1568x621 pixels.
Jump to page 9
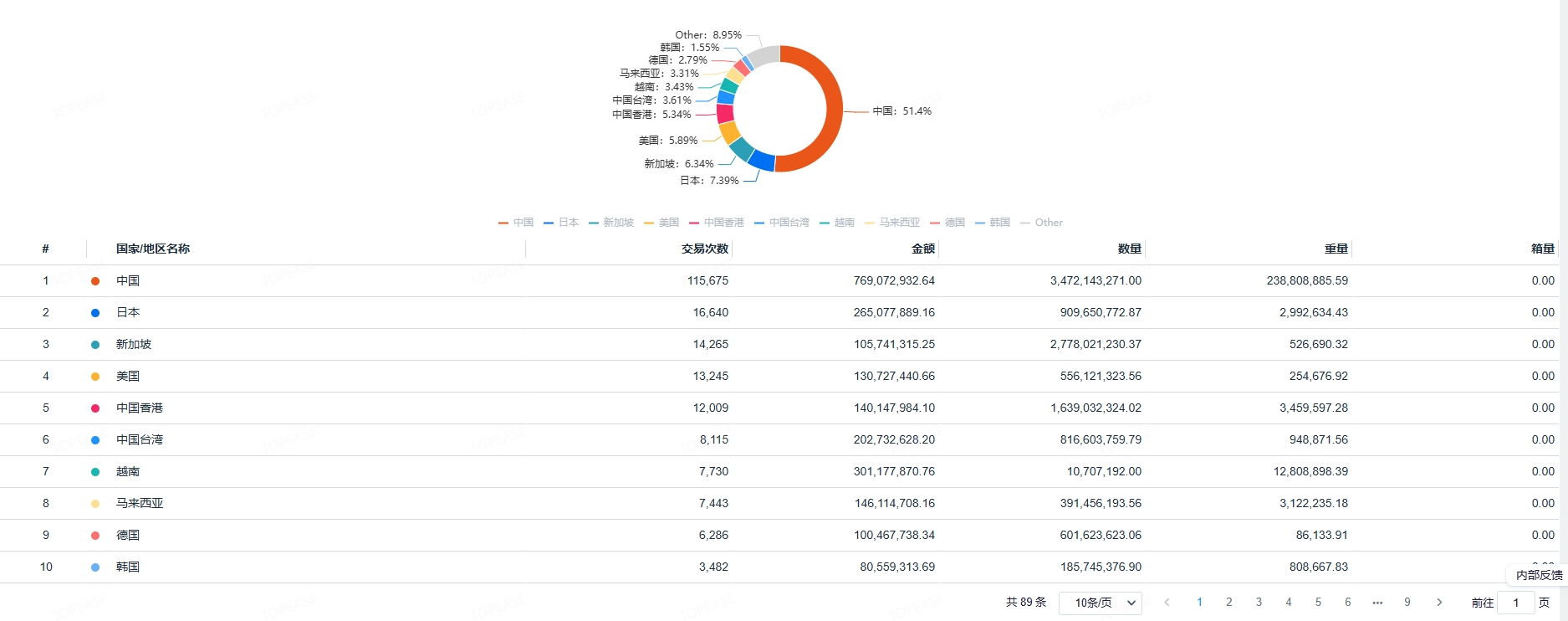(1407, 603)
